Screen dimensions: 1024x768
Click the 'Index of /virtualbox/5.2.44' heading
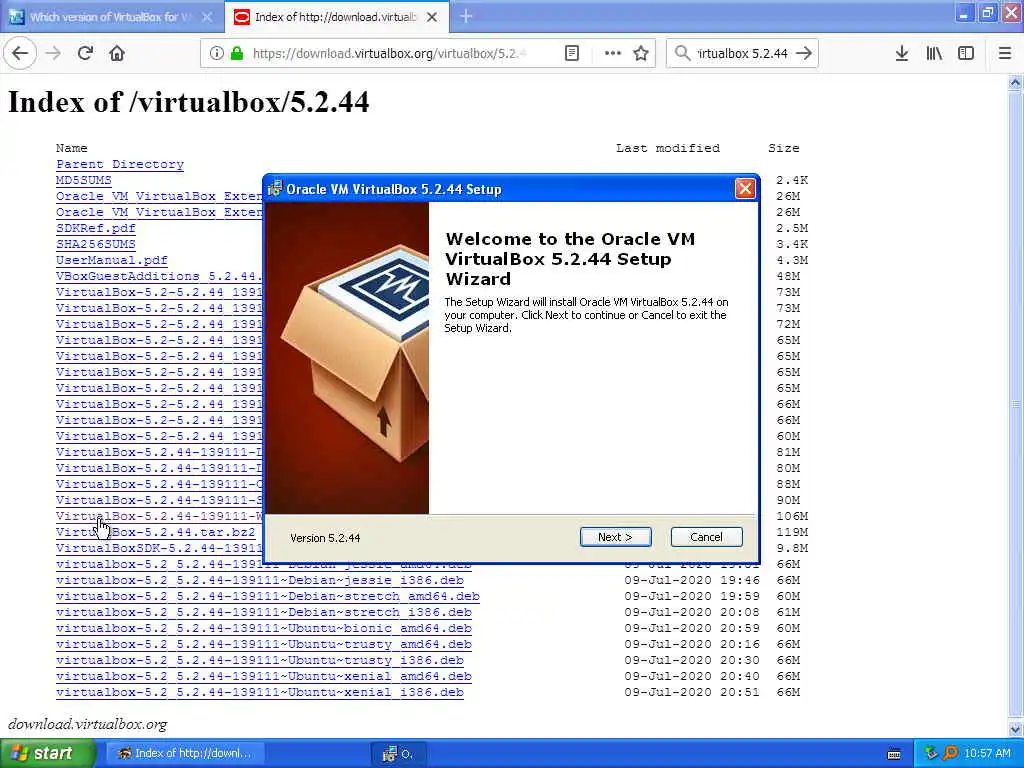coord(189,102)
